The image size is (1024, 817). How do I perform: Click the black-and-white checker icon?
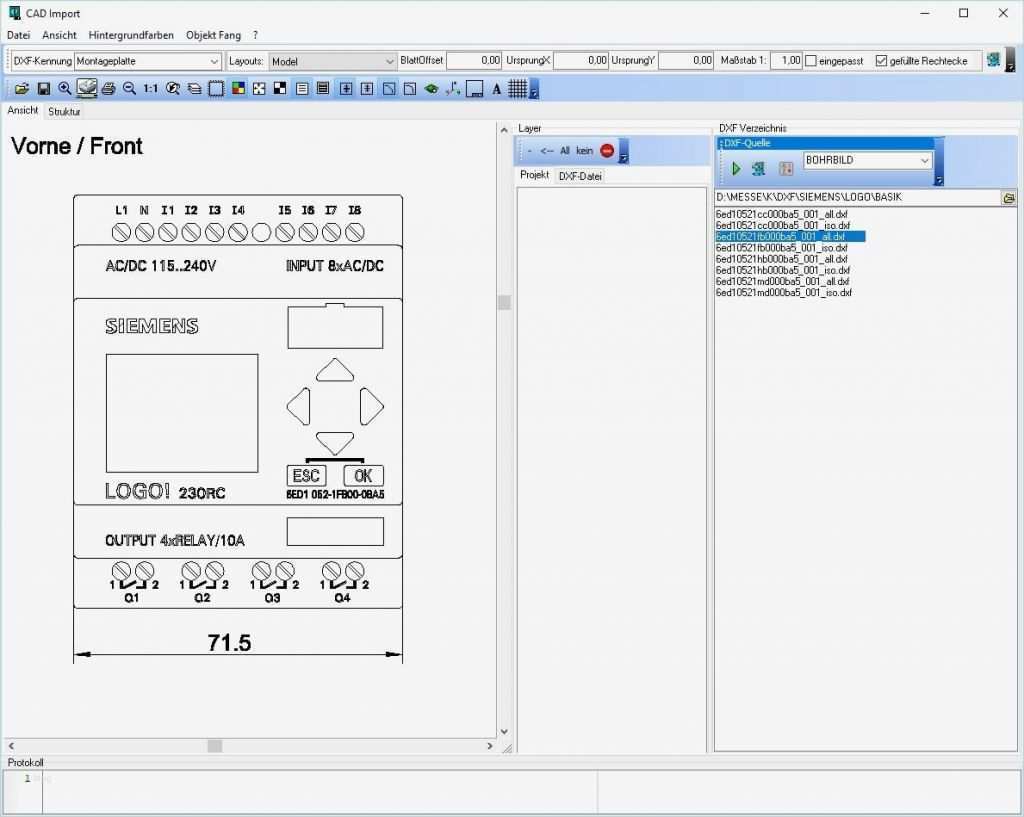tap(280, 88)
